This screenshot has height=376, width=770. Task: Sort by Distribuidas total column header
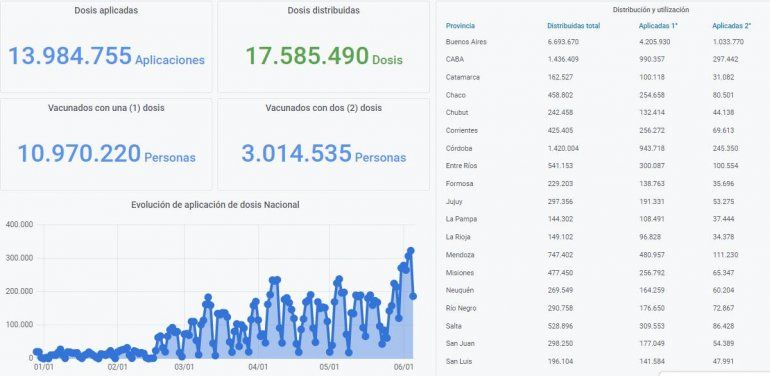pyautogui.click(x=574, y=26)
